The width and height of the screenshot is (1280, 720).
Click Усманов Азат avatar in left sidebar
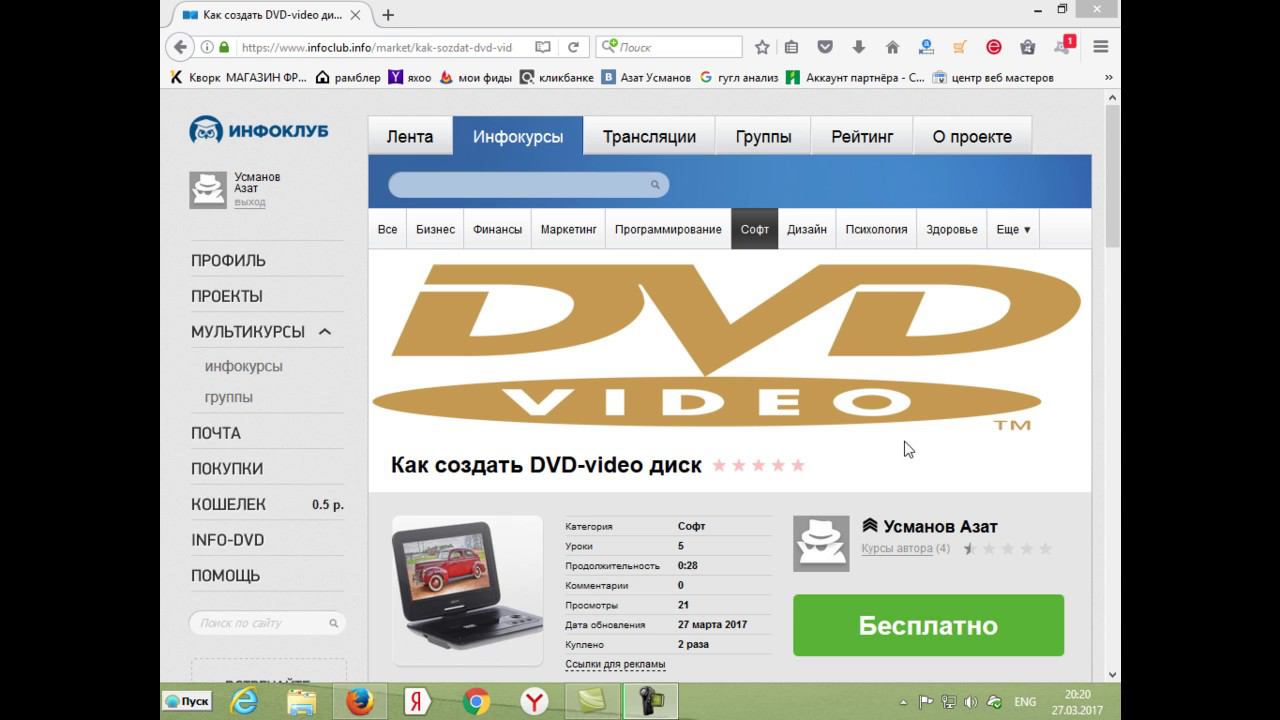pos(208,190)
